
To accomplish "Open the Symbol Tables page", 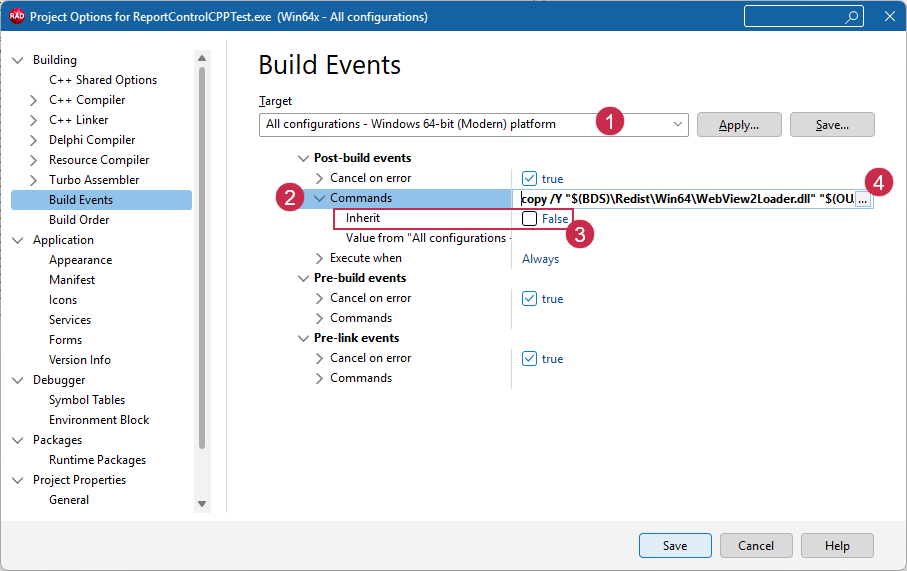I will (x=87, y=400).
